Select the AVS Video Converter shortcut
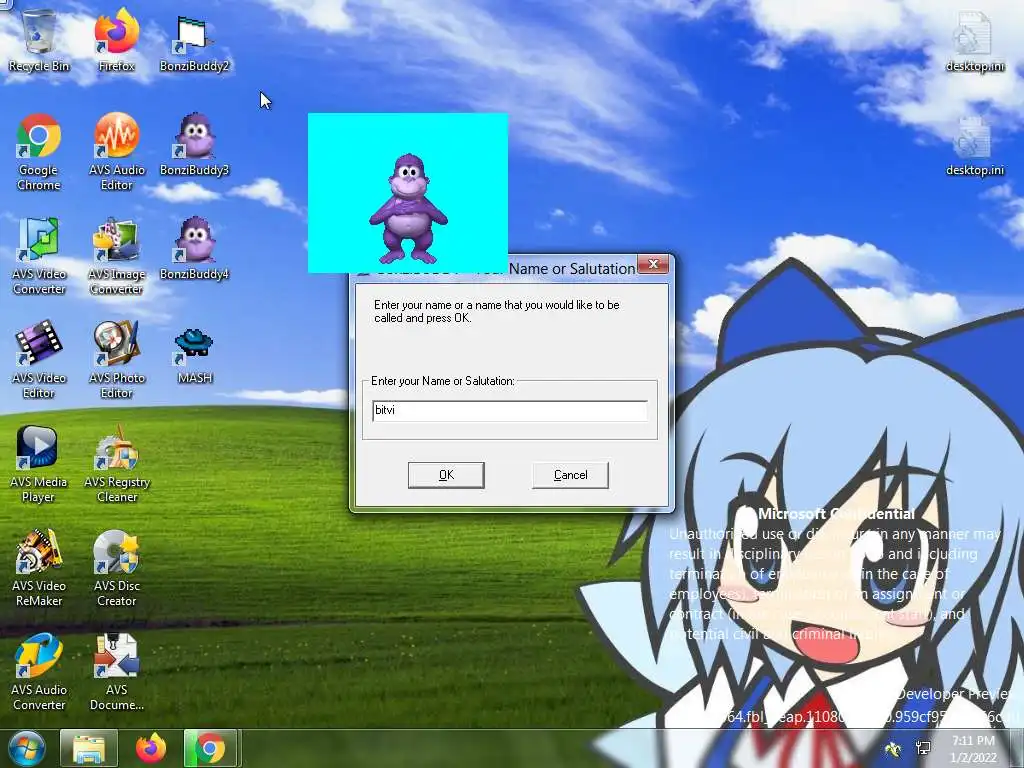Image resolution: width=1024 pixels, height=768 pixels. point(39,256)
